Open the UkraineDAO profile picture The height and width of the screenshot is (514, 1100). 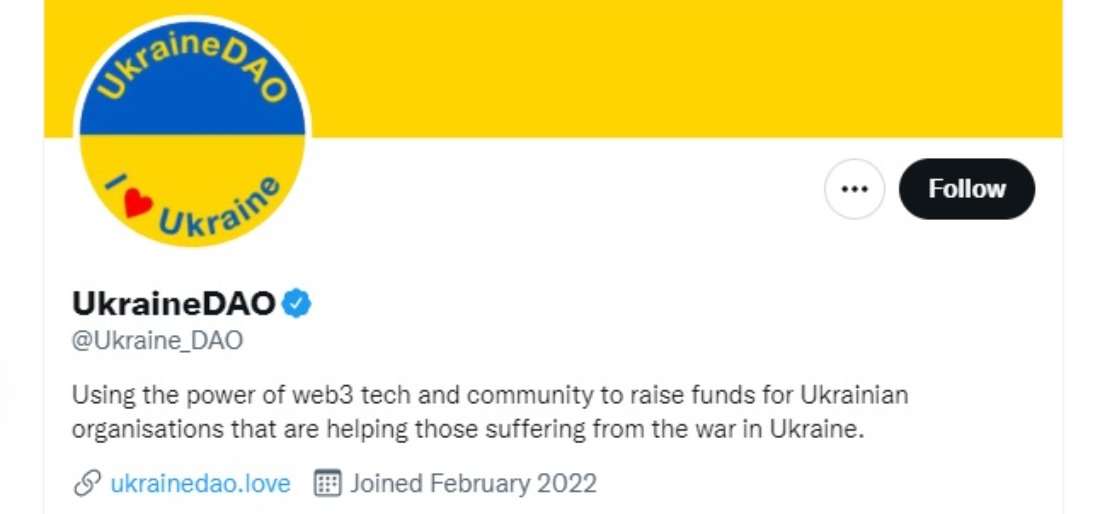click(x=192, y=133)
